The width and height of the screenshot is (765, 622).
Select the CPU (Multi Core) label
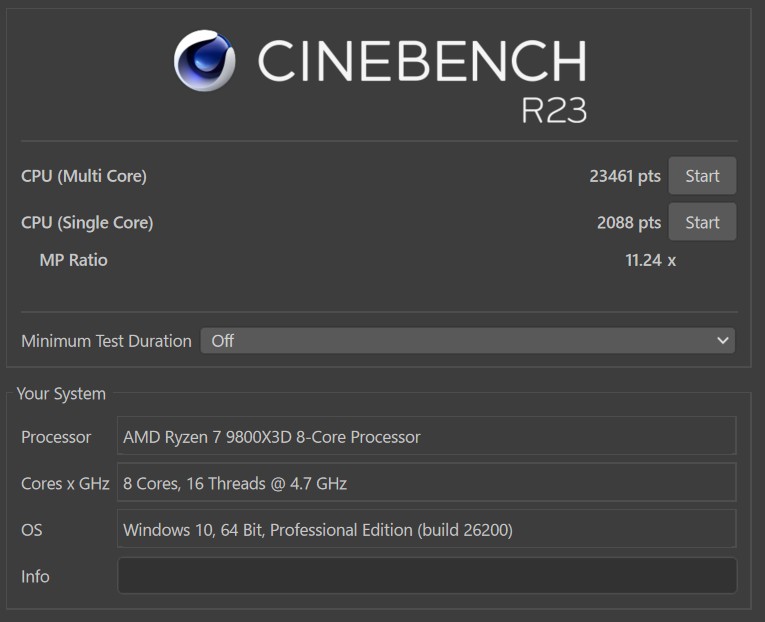(x=84, y=176)
